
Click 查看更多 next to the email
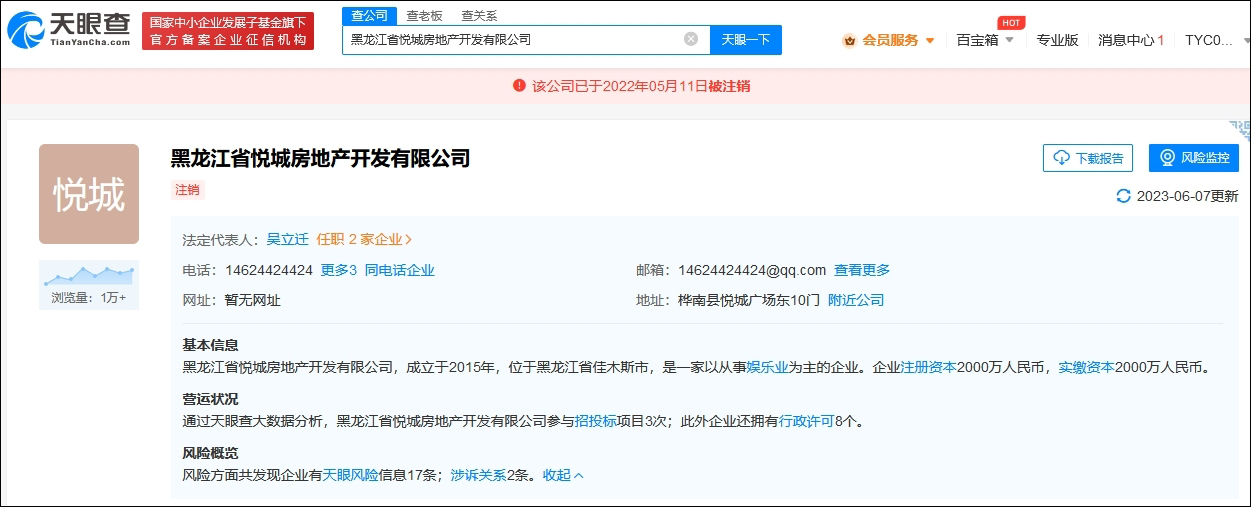point(862,270)
